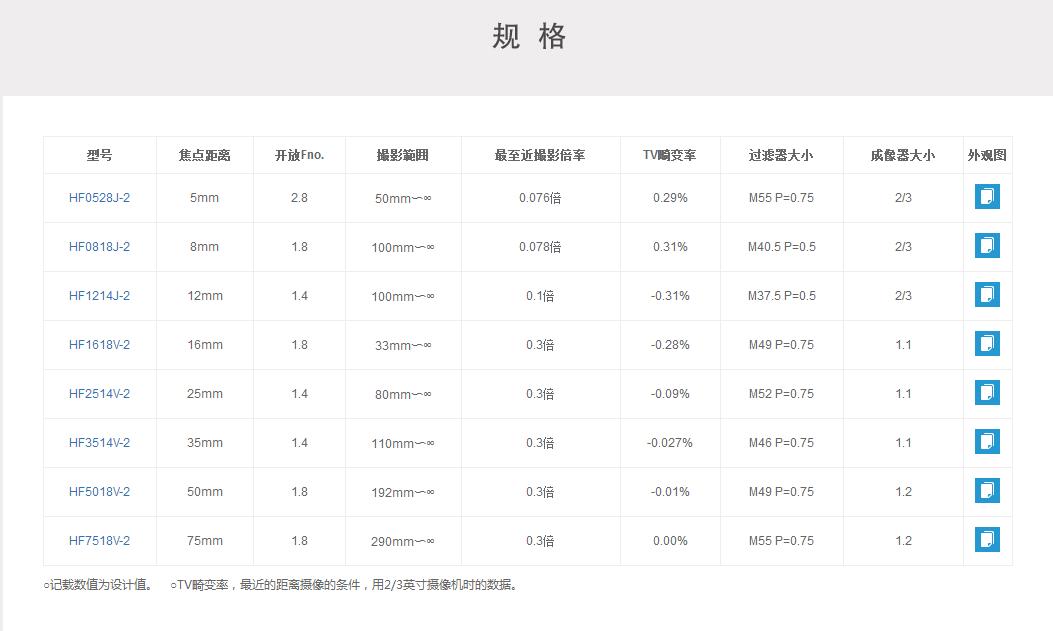This screenshot has height=631, width=1053.
Task: Click the 80mm~∞ shooting range cell
Action: click(x=403, y=395)
